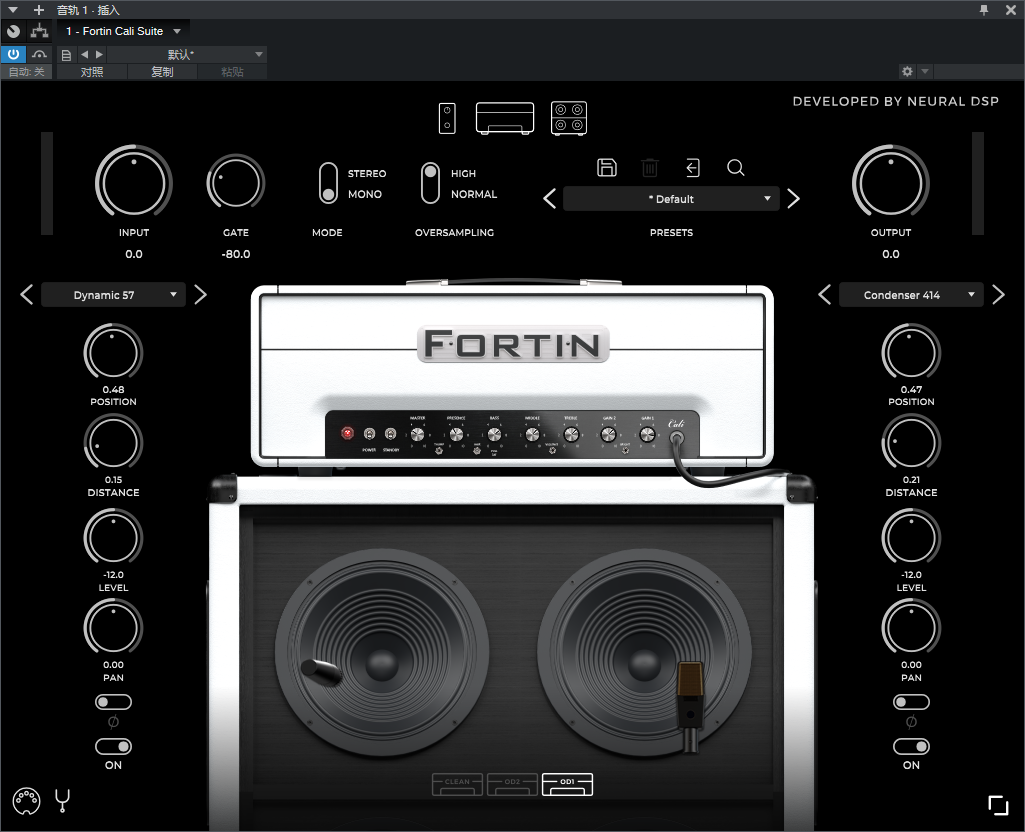The image size is (1025, 832).
Task: Add a new insert with plus
Action: [39, 10]
